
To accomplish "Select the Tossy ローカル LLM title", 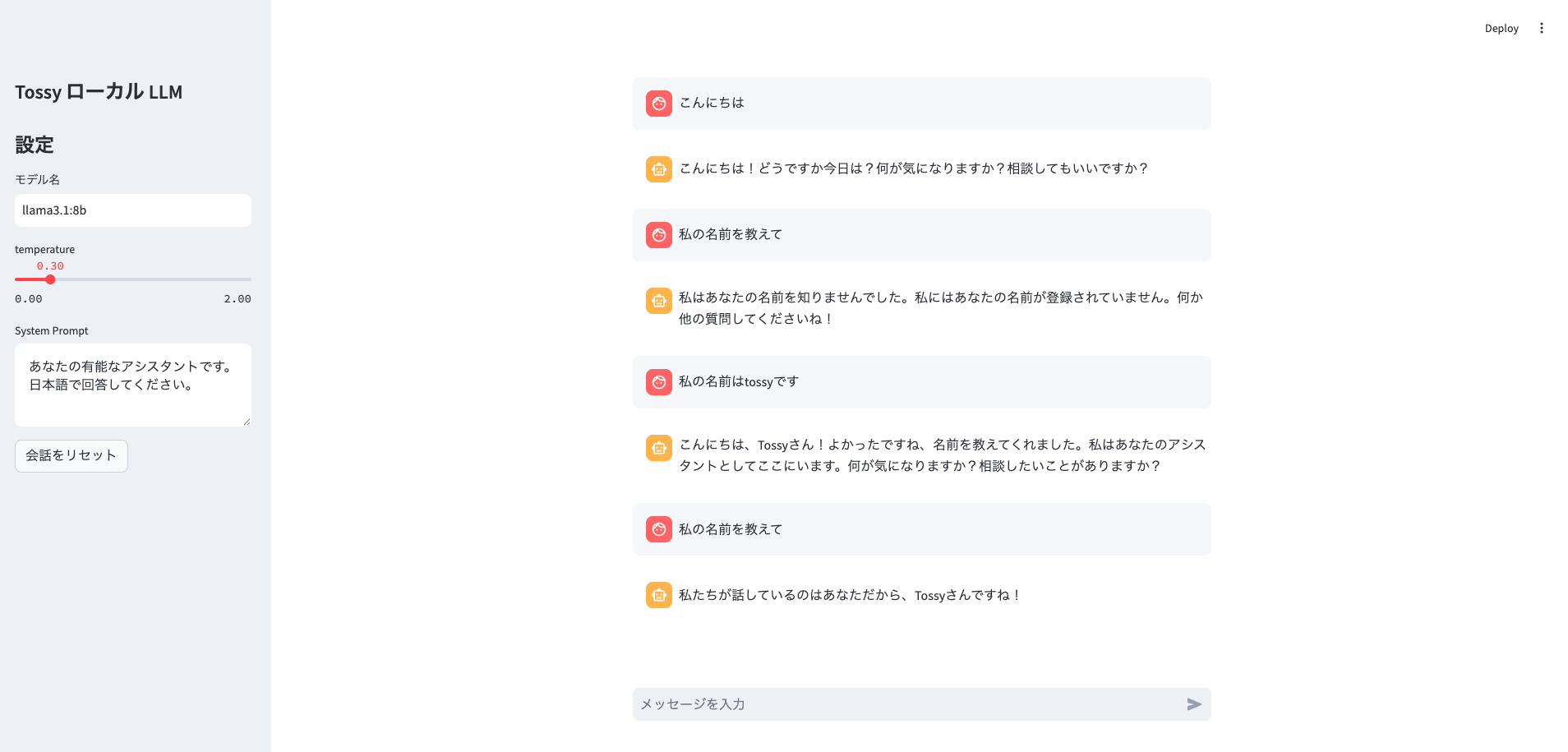I will tap(99, 92).
